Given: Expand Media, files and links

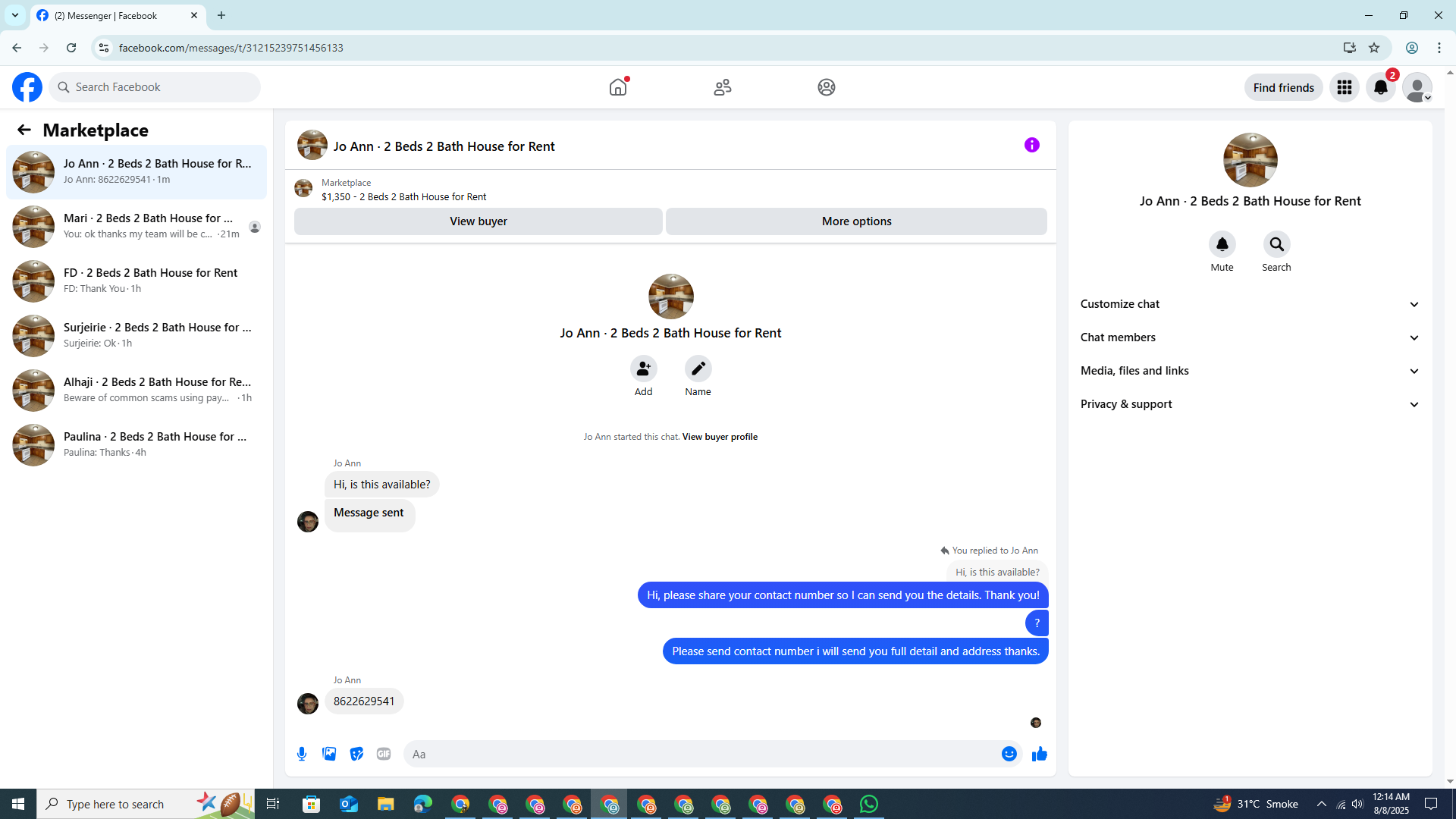Looking at the screenshot, I should point(1250,371).
